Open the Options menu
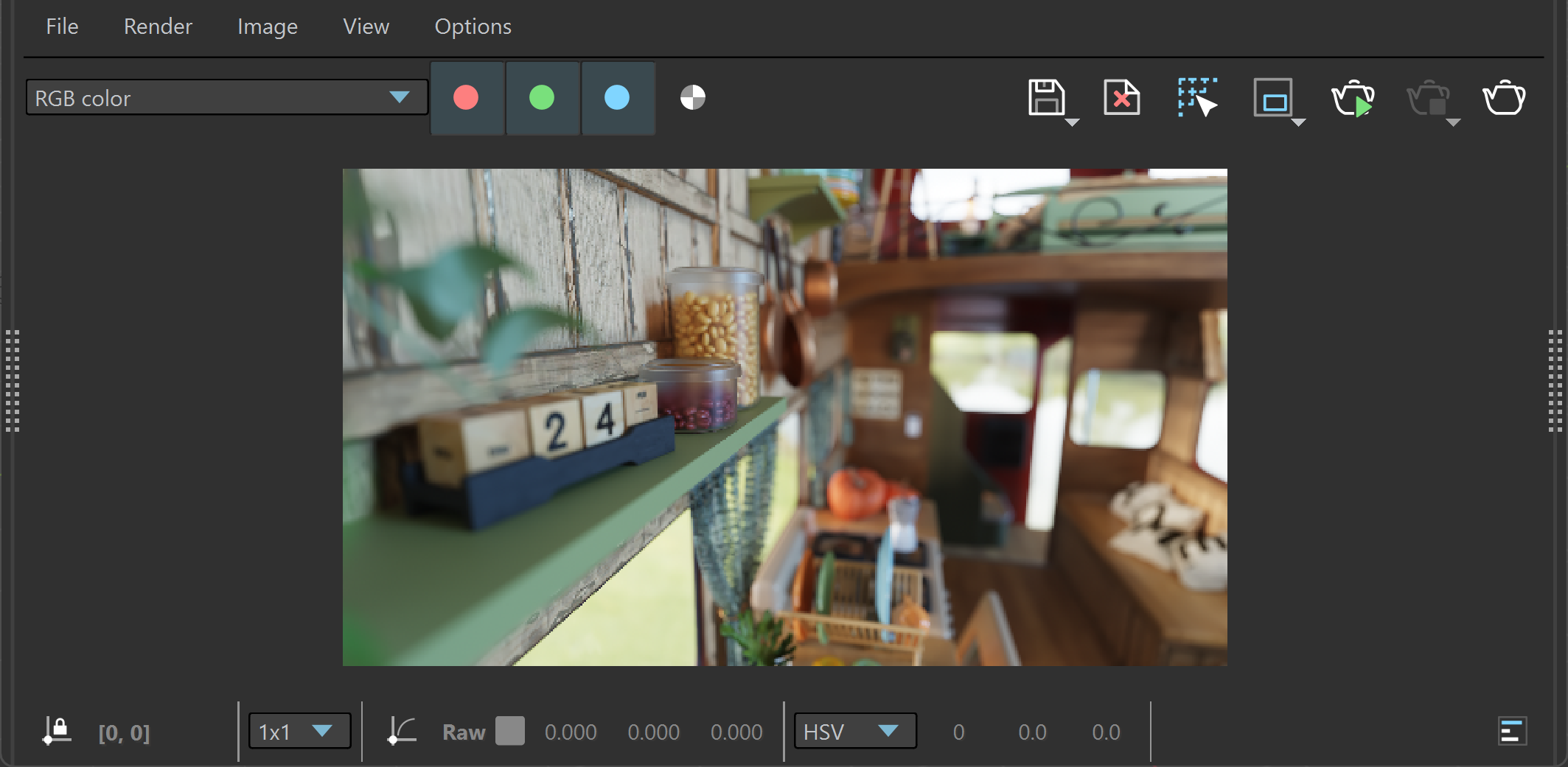 pyautogui.click(x=473, y=27)
